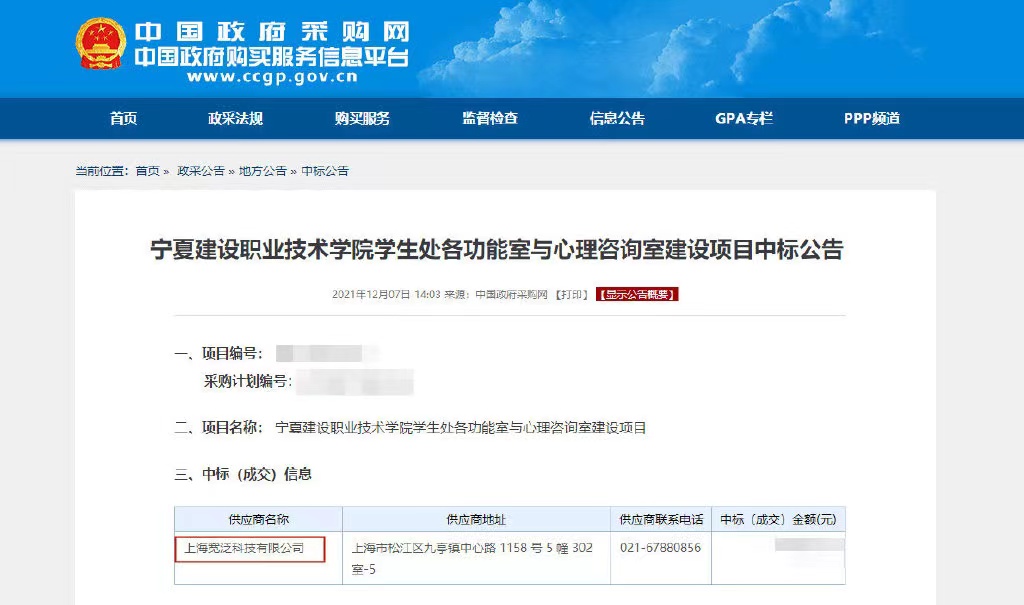This screenshot has width=1024, height=605.
Task: Click the announcement headline 宁夏建设职业技术学院…中标公告
Action: (x=497, y=250)
